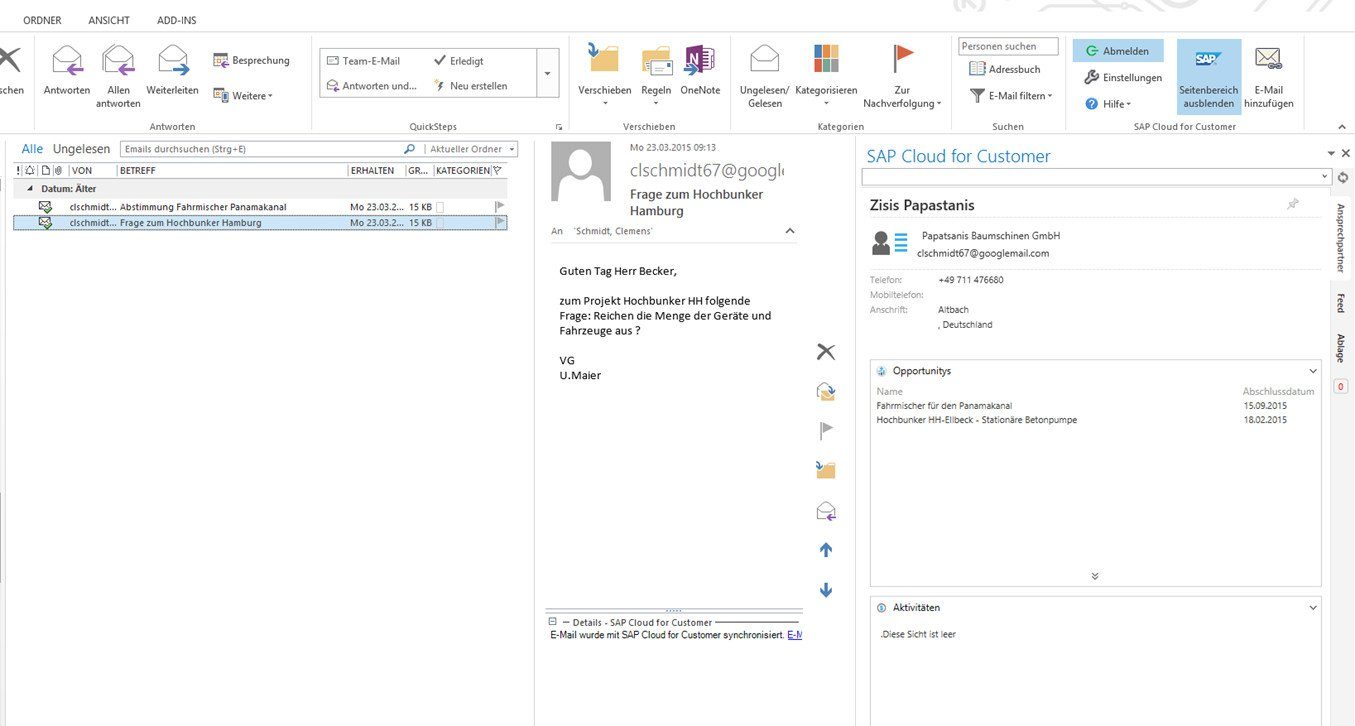This screenshot has height=726, width=1355.
Task: Toggle Ungelesen/Gelesen envelope icon
Action: point(765,59)
